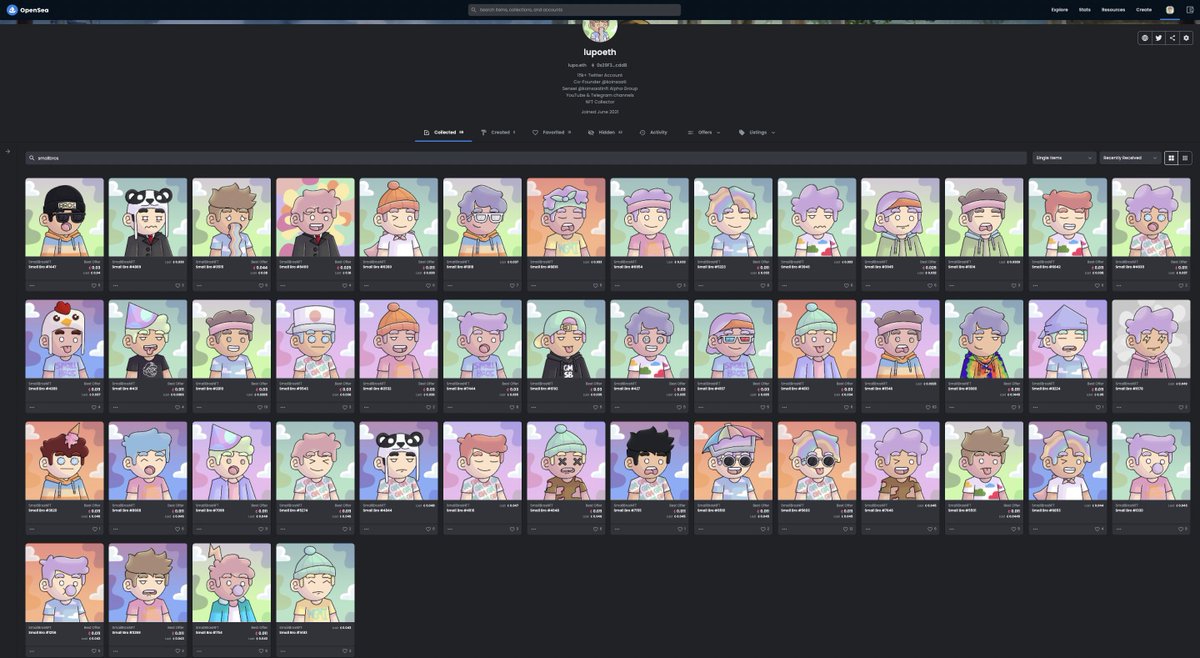Favorite the rainbow vomit character card heart
Viewport: 1200px width, 658px height.
tap(260, 285)
